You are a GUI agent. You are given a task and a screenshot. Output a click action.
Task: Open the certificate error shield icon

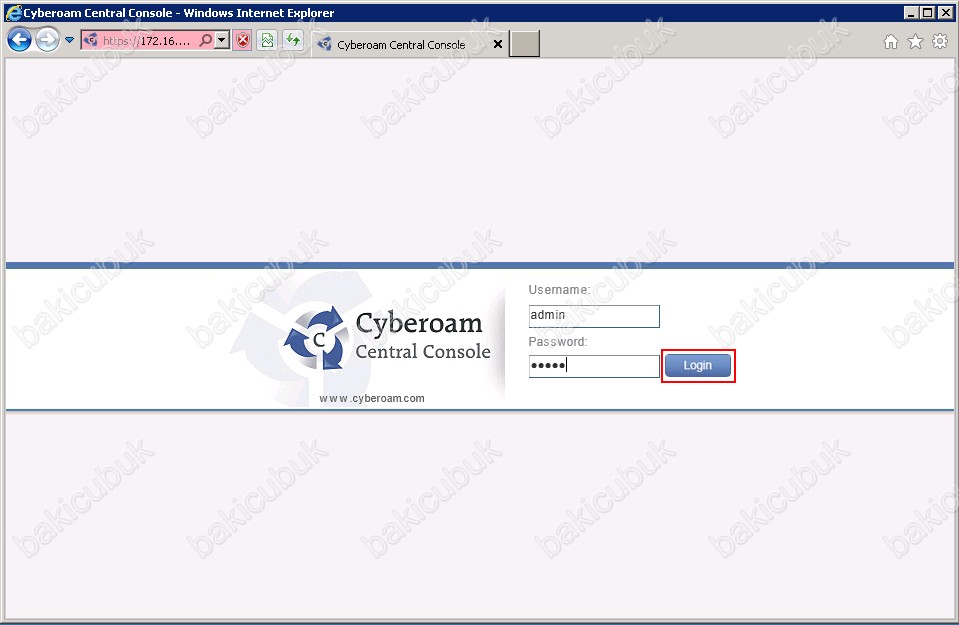pyautogui.click(x=243, y=41)
